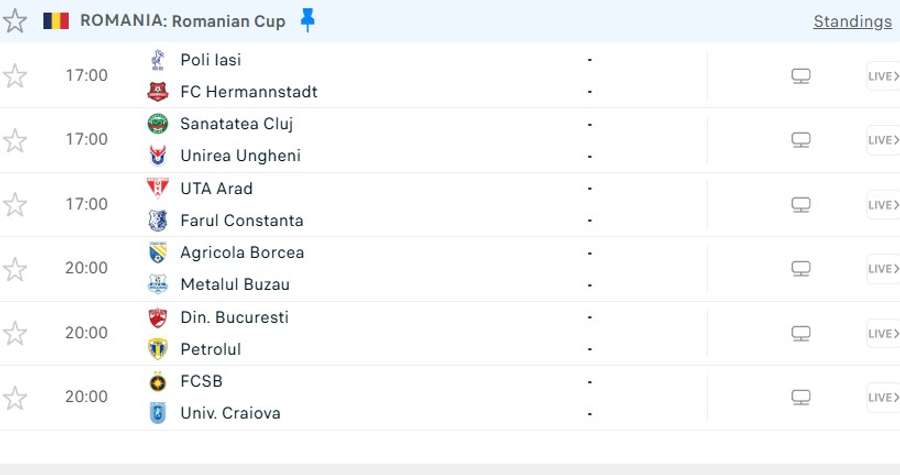Screen dimensions: 900x475
Task: Open LIVE button for Din. Bucuresti match
Action: pos(883,333)
